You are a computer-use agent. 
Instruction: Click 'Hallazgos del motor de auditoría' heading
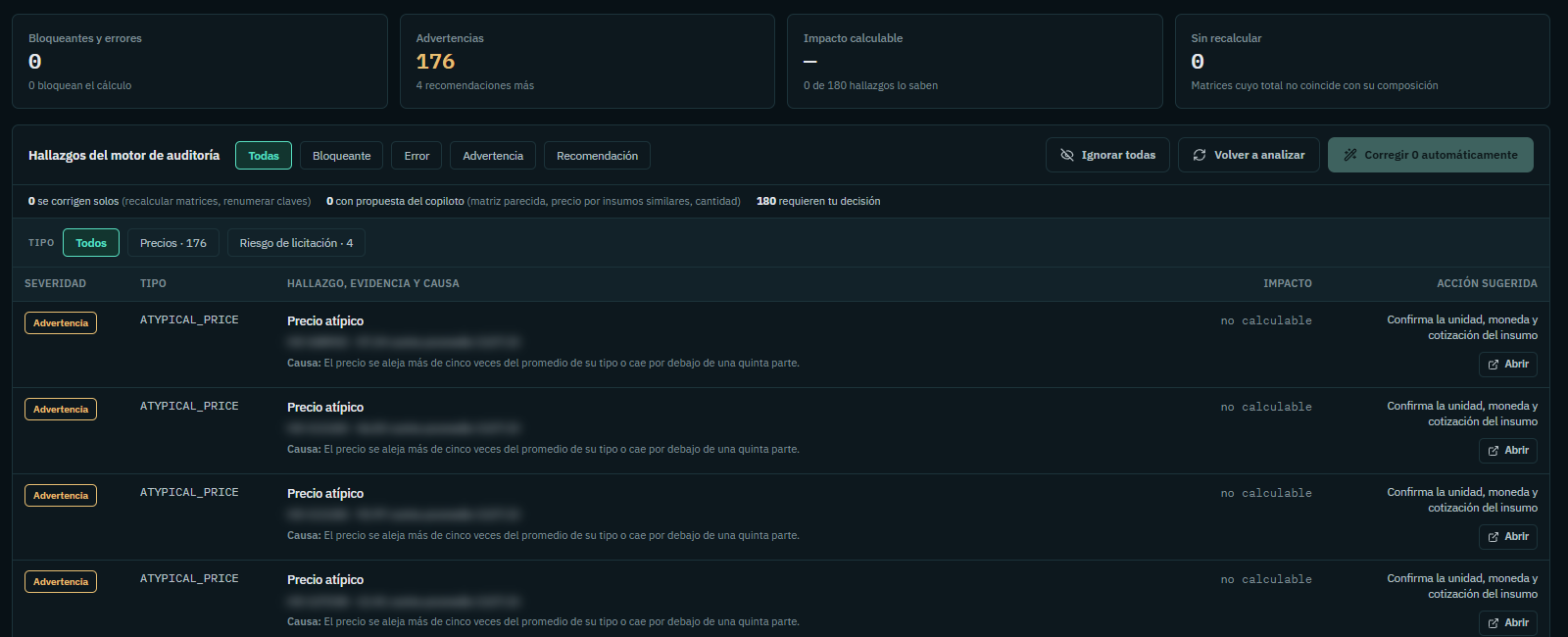click(123, 155)
